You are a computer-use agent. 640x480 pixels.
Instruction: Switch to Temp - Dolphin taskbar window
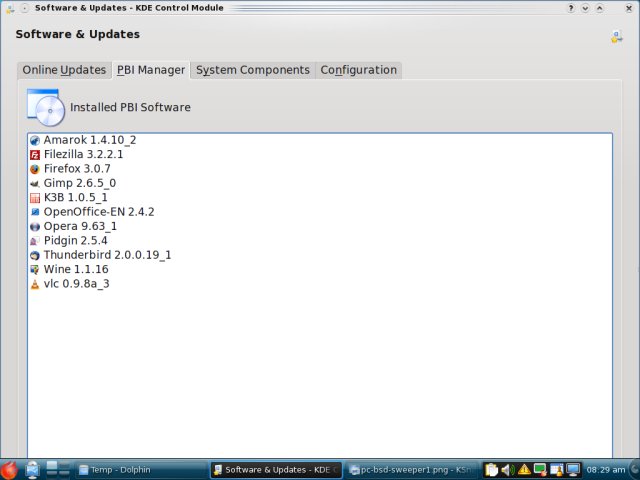pos(142,470)
